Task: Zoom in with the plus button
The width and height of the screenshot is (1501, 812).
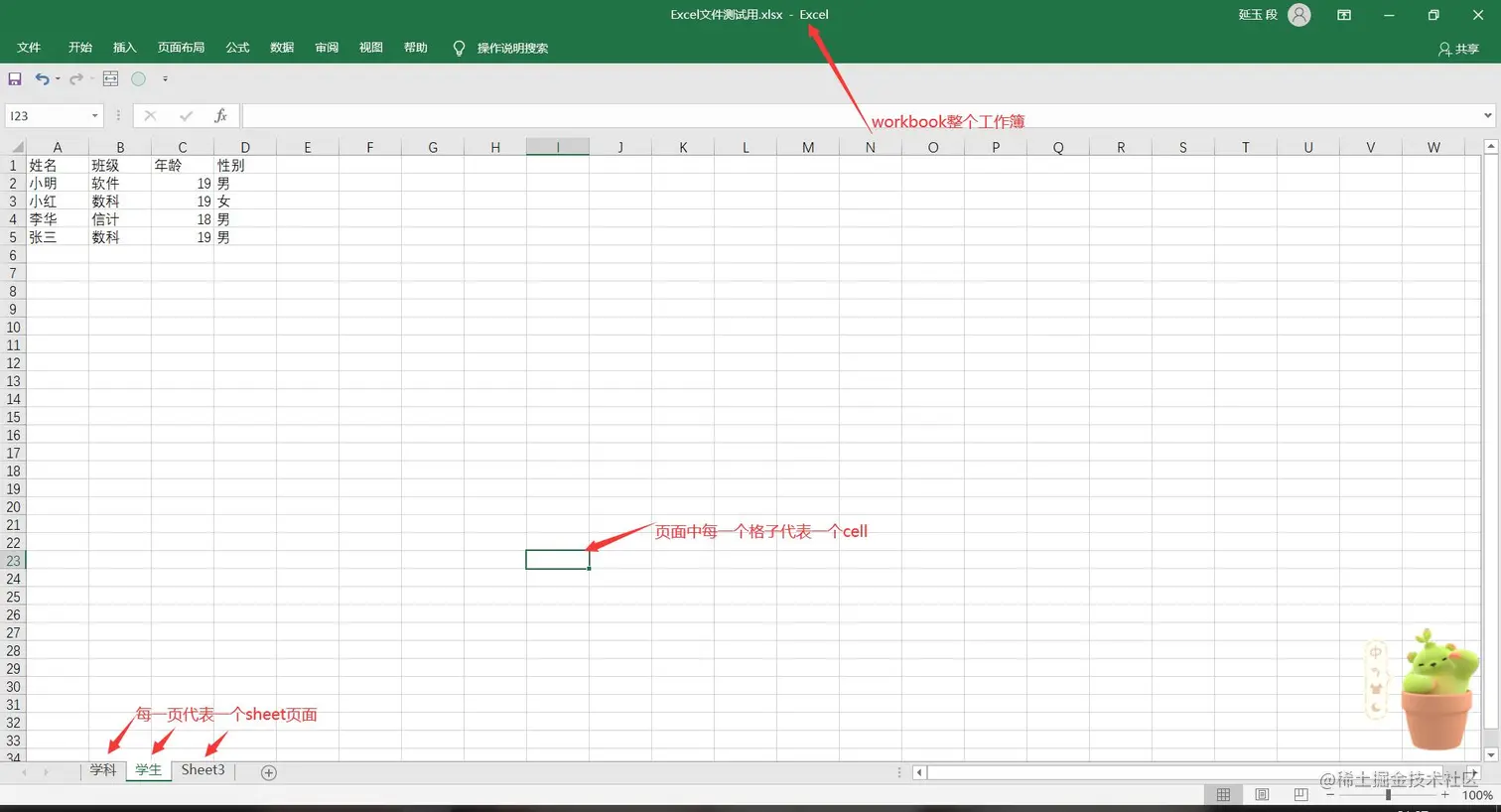Action: [x=1445, y=795]
